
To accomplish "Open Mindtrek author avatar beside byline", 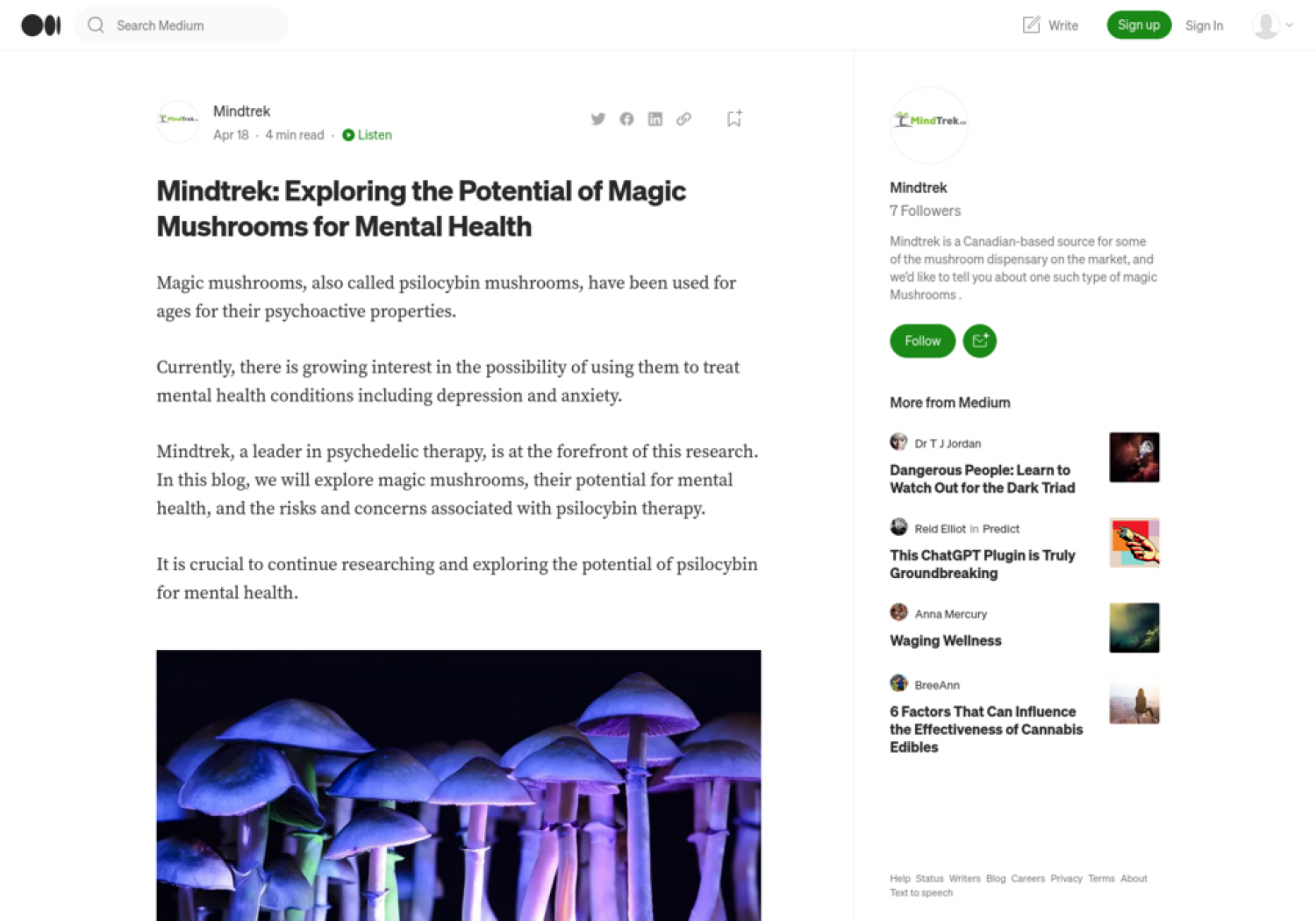I will (x=178, y=121).
